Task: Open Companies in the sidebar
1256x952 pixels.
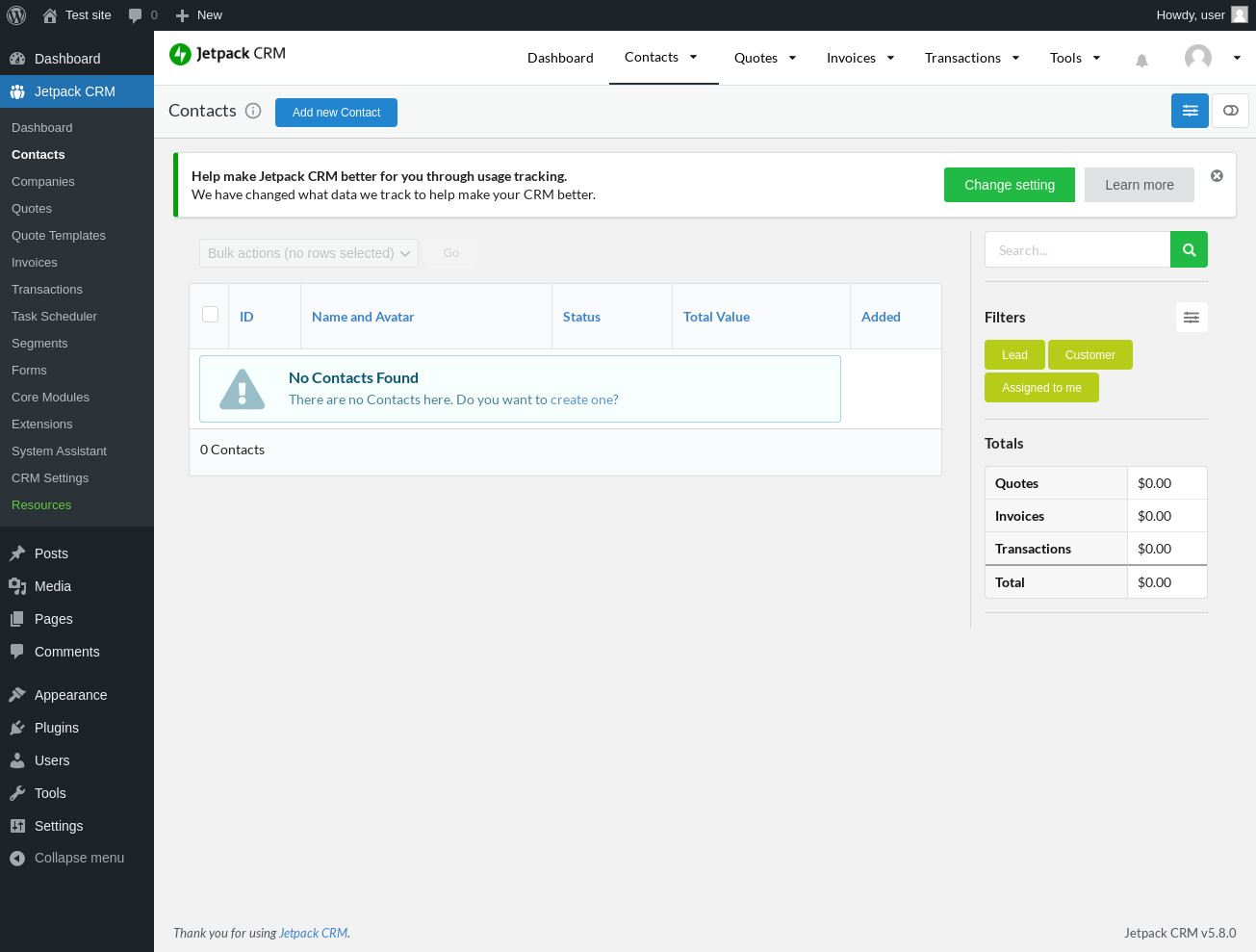Action: [43, 182]
